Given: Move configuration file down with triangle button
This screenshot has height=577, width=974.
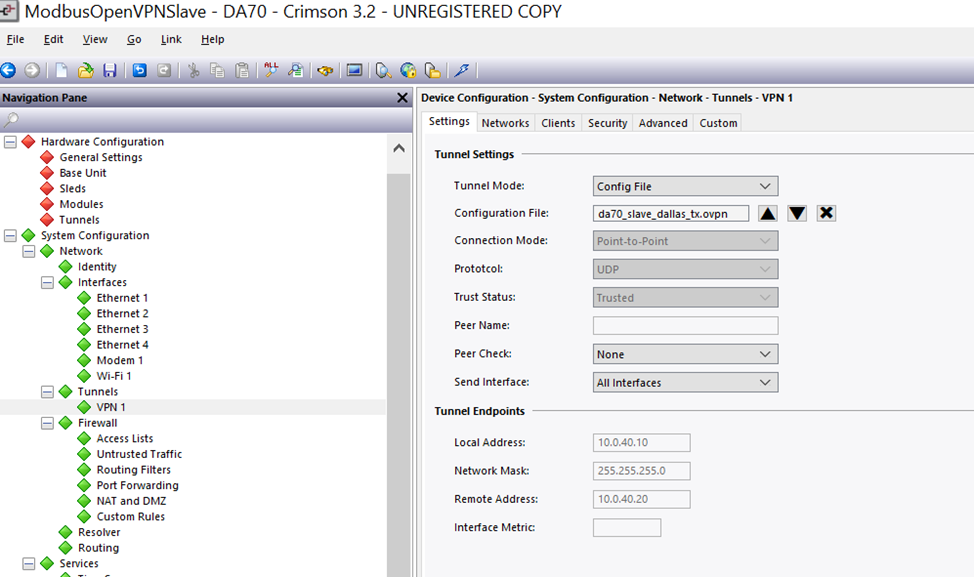Looking at the screenshot, I should [x=797, y=214].
